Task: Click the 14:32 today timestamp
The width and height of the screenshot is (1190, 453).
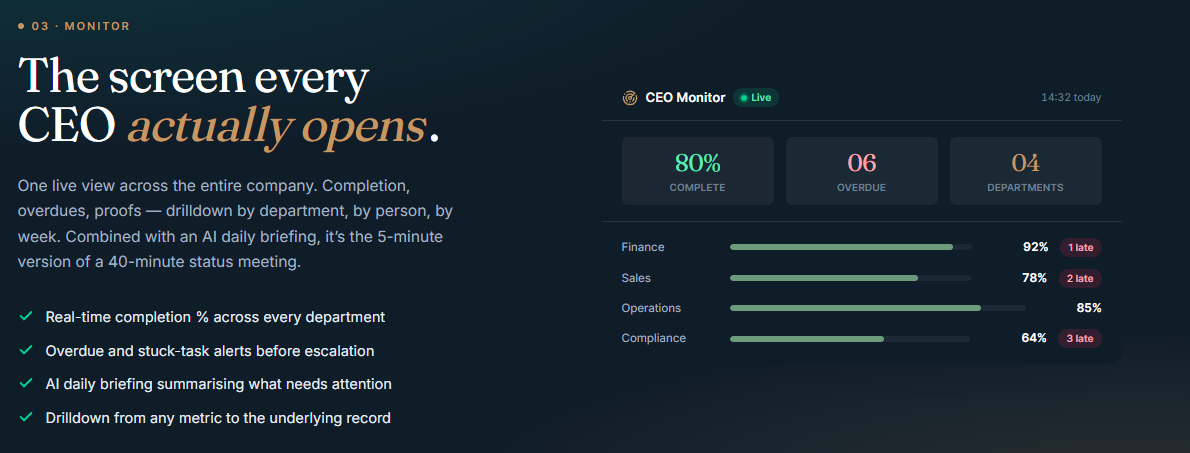Action: (x=1071, y=98)
